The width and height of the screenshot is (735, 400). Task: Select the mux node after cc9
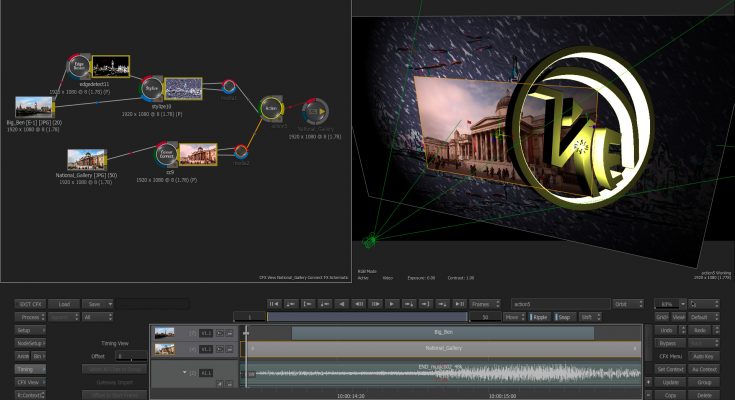pos(240,151)
